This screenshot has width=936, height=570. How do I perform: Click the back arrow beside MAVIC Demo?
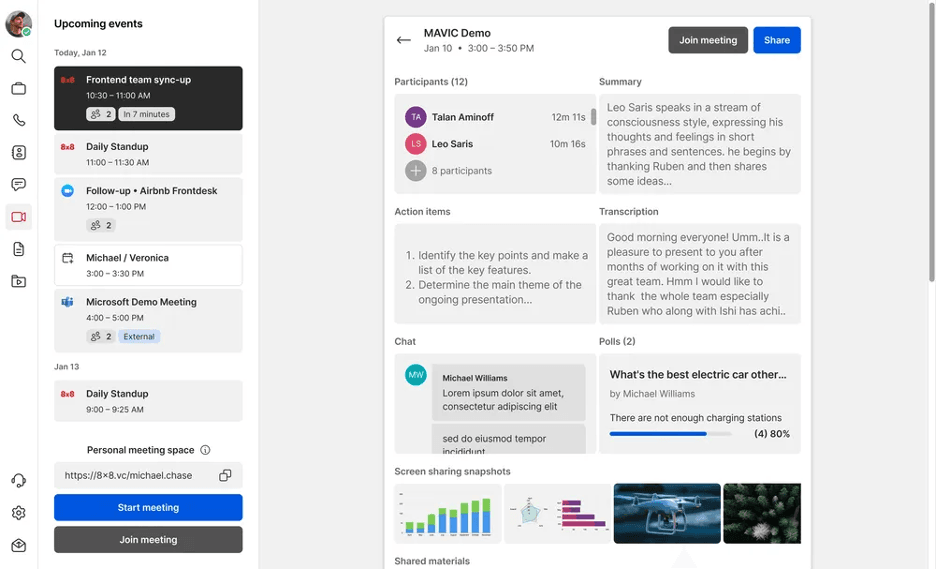403,40
